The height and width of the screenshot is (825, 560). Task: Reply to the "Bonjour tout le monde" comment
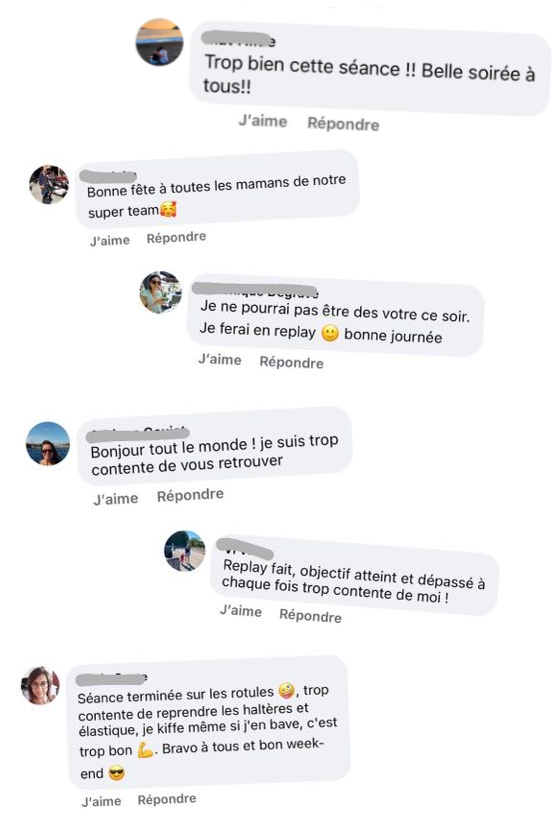pyautogui.click(x=190, y=495)
